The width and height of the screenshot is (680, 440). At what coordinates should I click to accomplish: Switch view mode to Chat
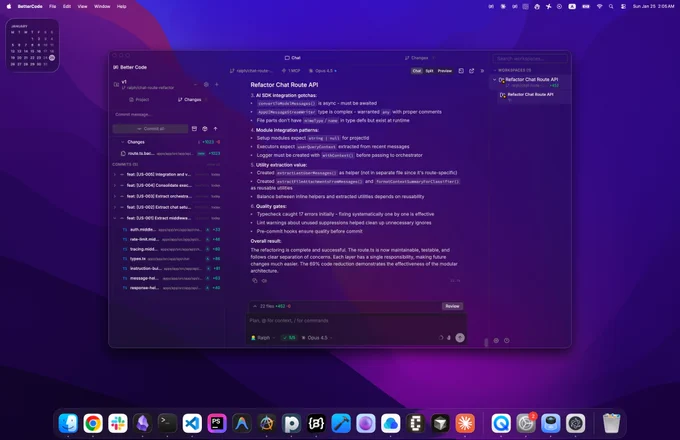click(x=417, y=71)
